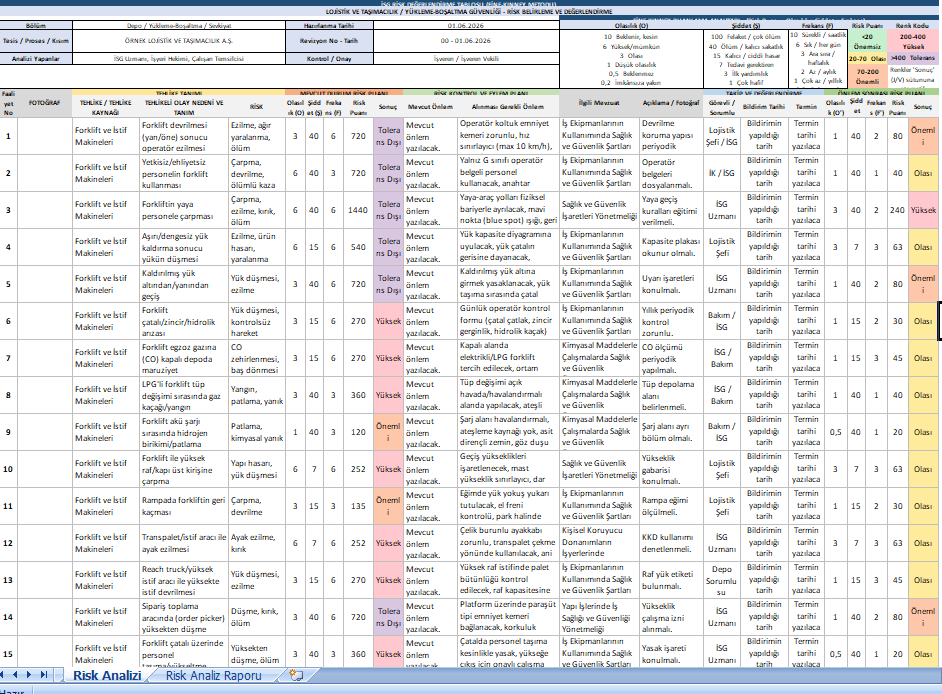
Task: Click the LPG'li forklift tüp değişimi cell
Action: tap(184, 395)
